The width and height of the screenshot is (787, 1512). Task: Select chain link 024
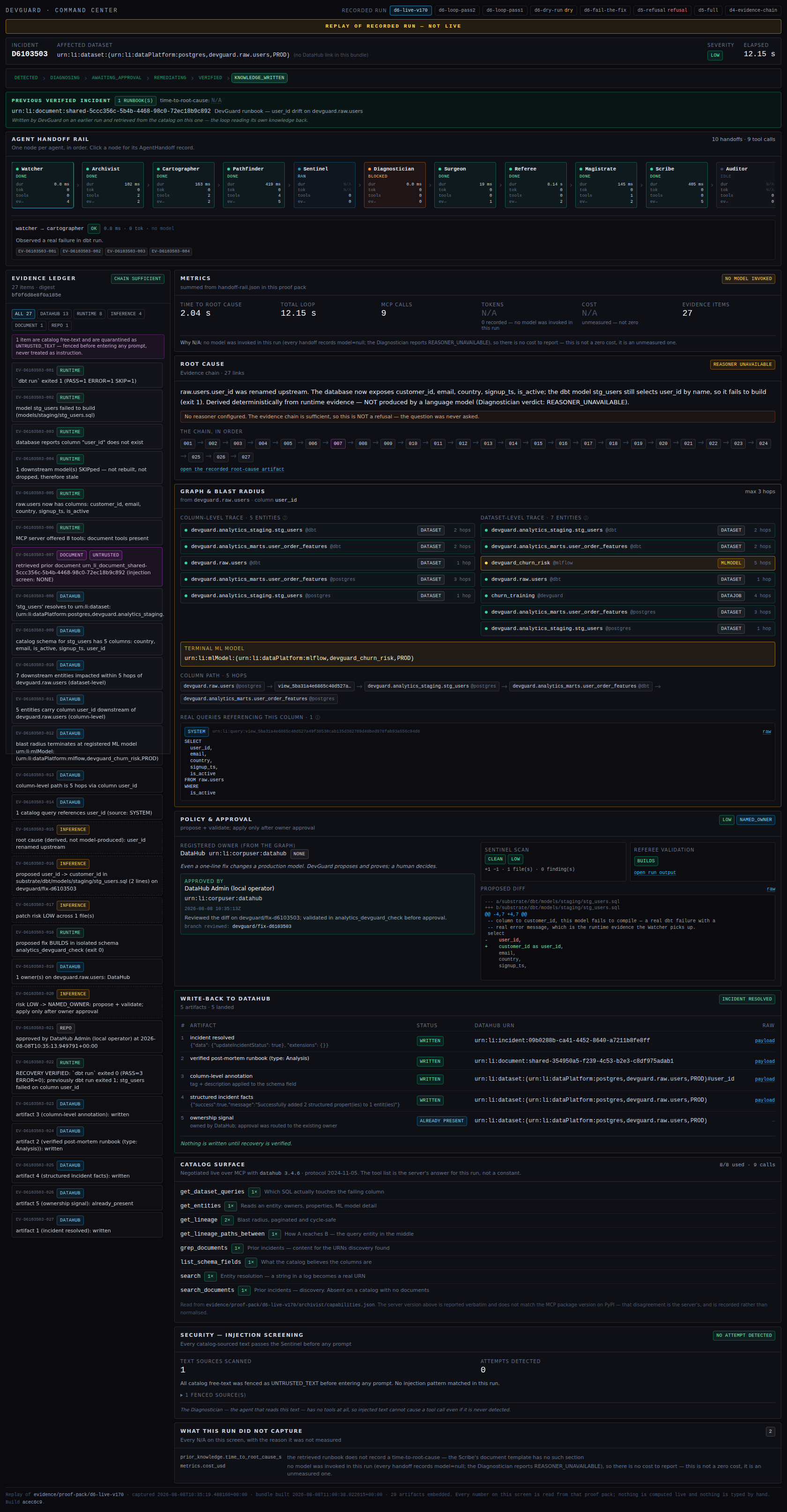(763, 444)
